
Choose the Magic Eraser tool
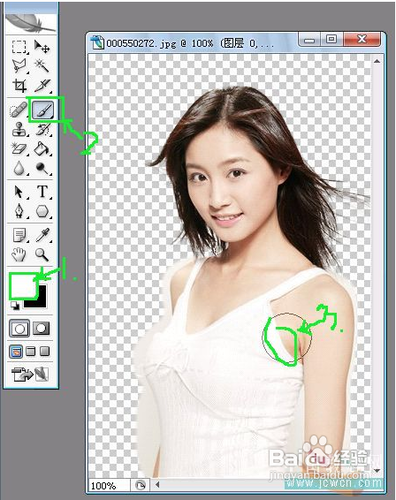coord(19,148)
